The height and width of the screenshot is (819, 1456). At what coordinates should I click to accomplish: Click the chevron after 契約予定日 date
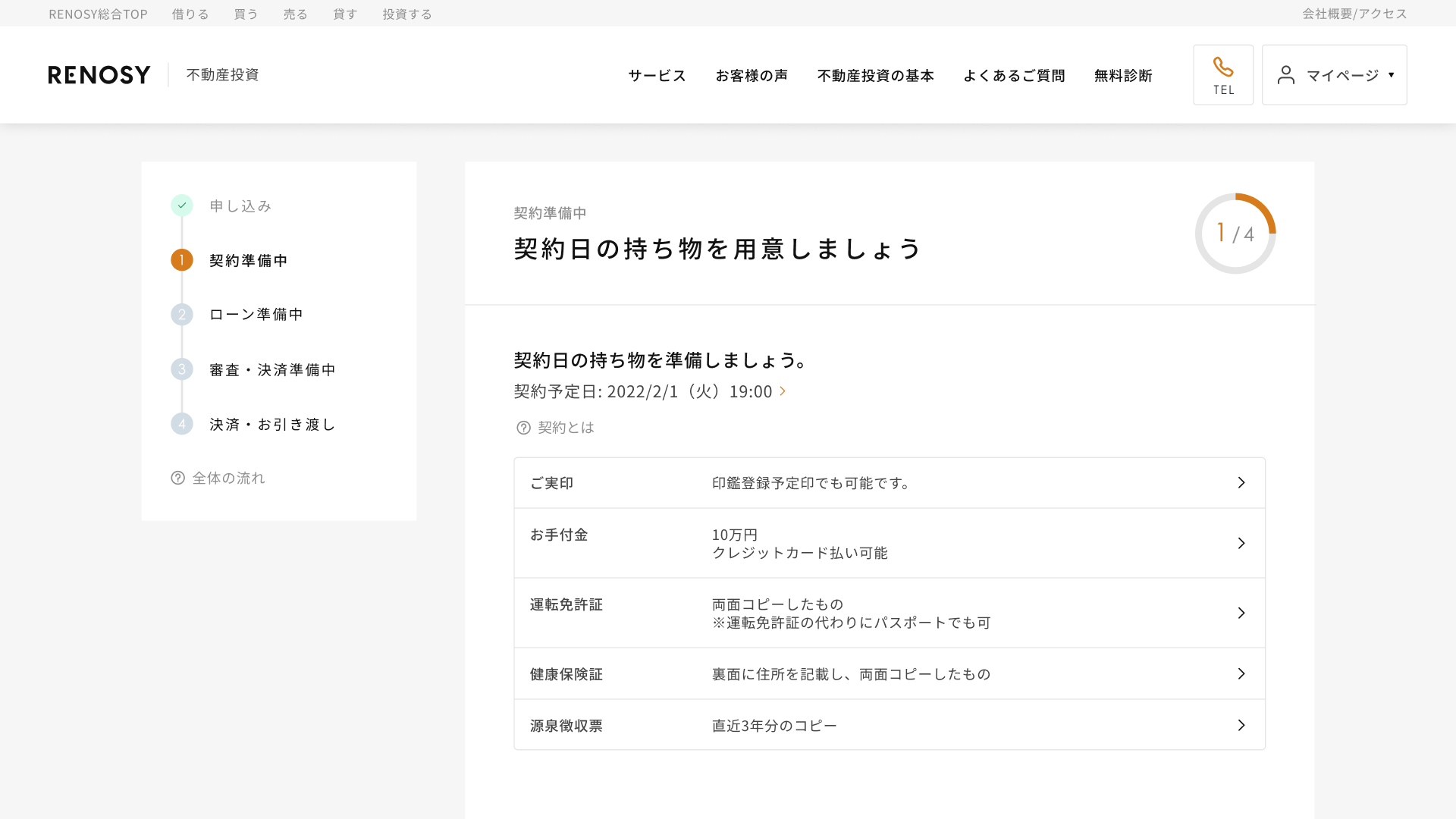[783, 391]
